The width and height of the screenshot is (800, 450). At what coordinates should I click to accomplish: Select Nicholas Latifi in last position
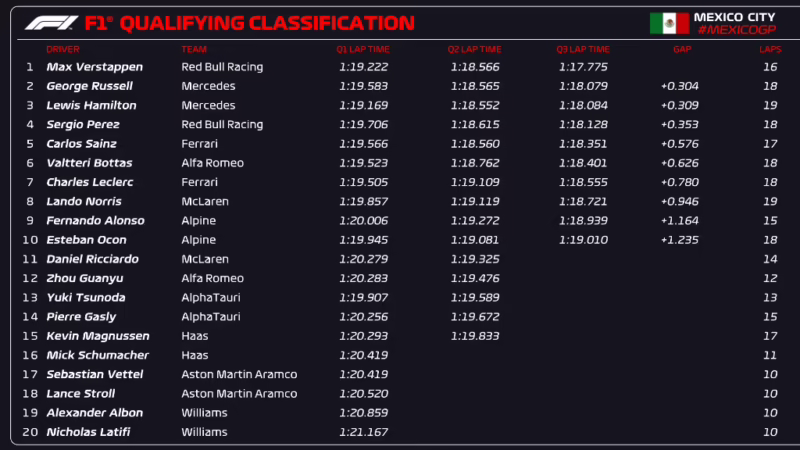tap(87, 432)
